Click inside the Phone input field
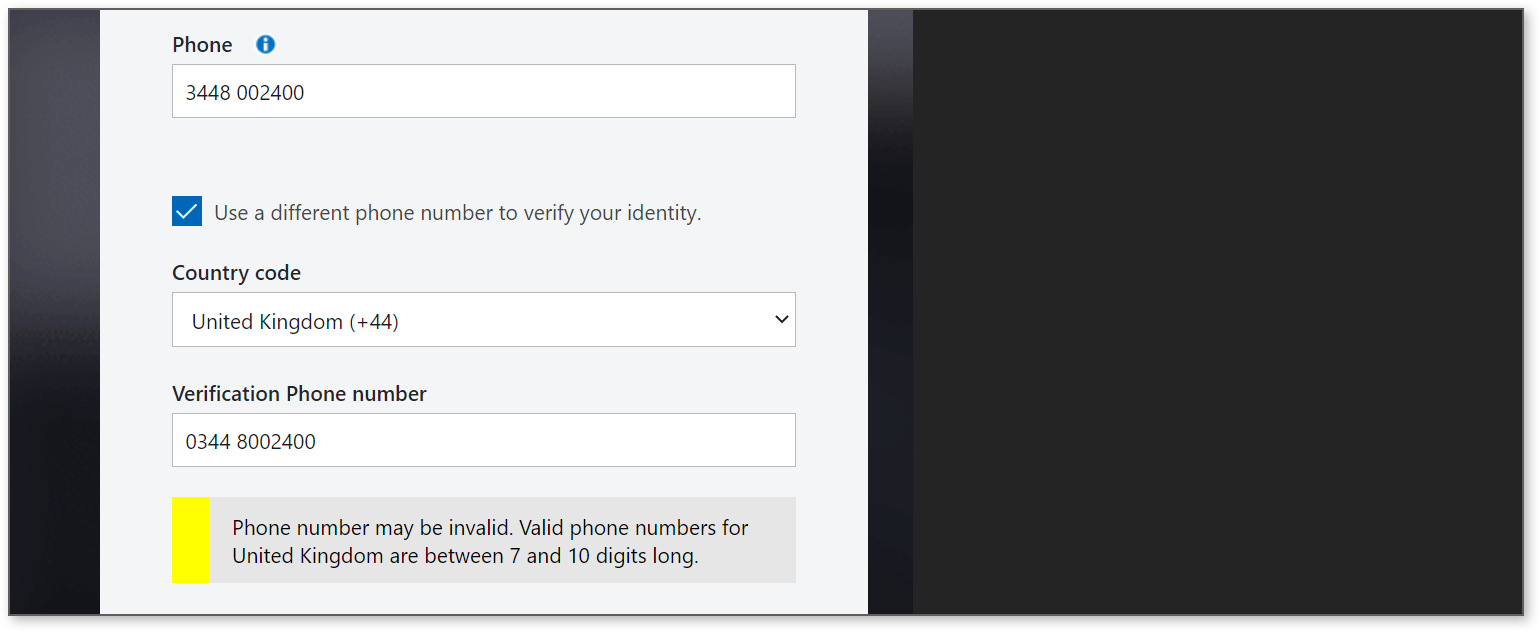Viewport: 1540px width, 632px height. [x=484, y=91]
